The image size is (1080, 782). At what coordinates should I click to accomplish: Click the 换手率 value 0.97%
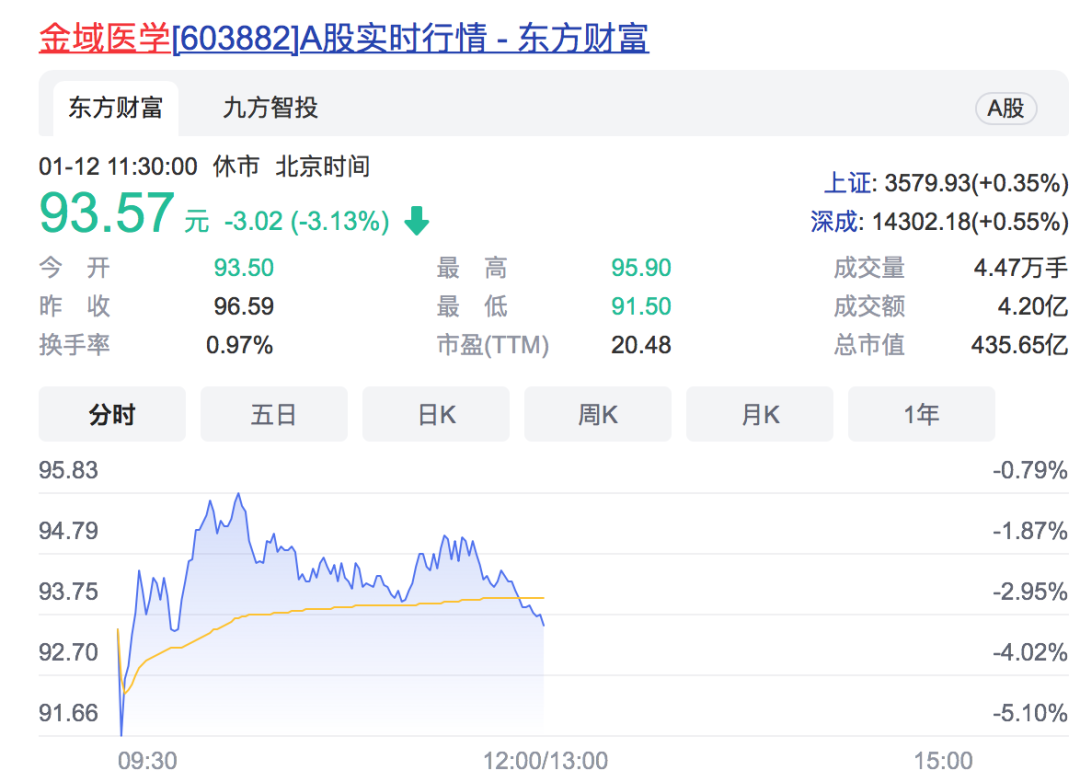click(x=240, y=344)
